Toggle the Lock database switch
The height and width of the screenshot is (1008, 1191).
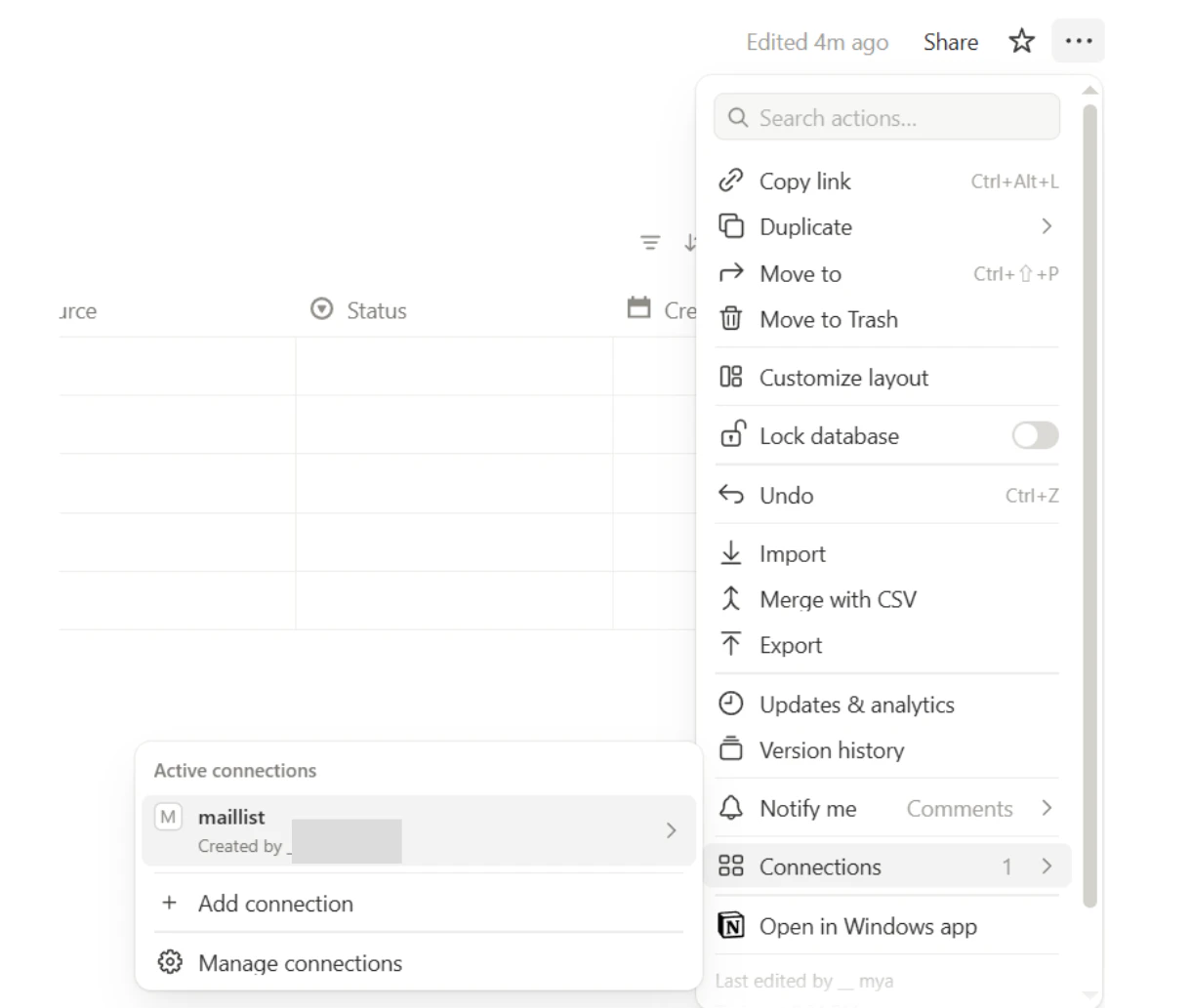1035,435
